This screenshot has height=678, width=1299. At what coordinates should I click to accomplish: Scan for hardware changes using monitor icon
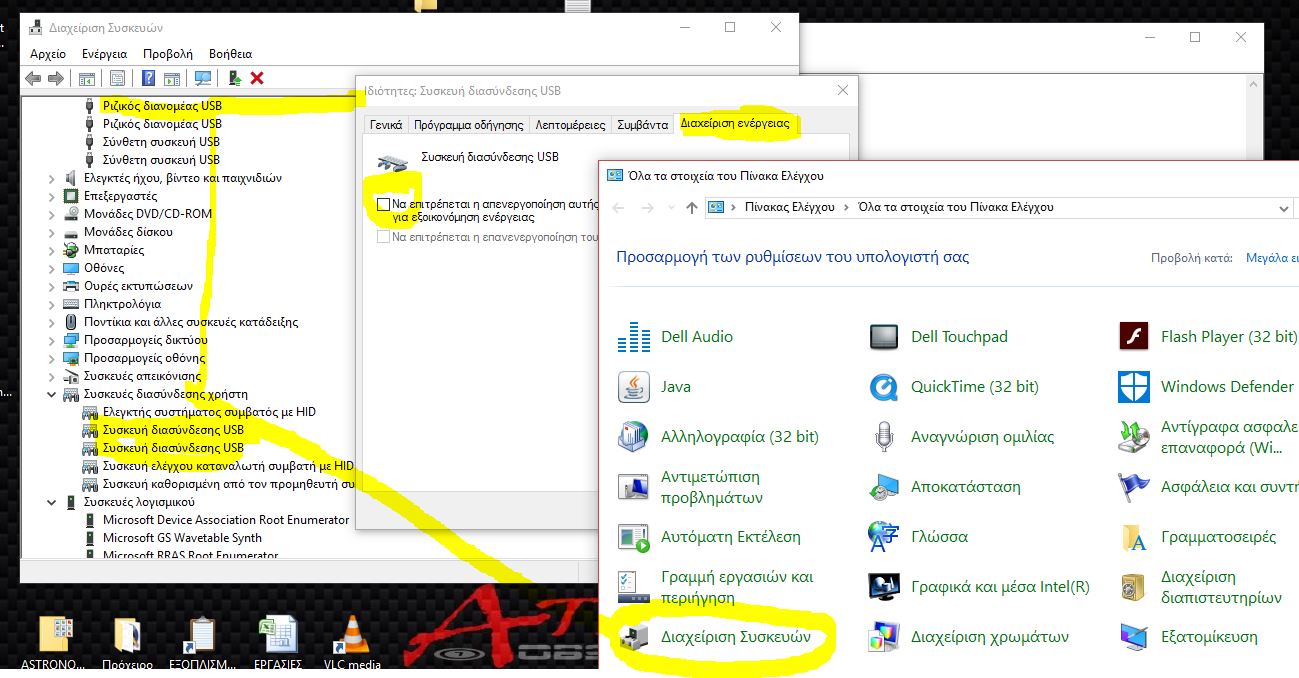tap(203, 78)
